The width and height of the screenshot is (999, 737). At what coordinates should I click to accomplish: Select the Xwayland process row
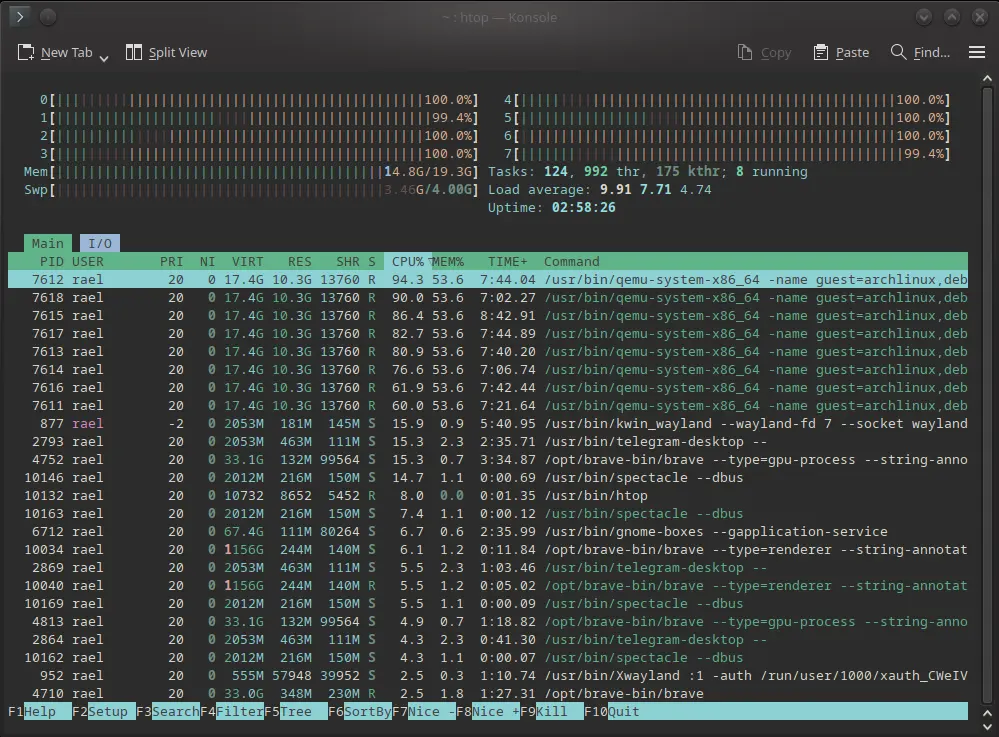point(488,675)
